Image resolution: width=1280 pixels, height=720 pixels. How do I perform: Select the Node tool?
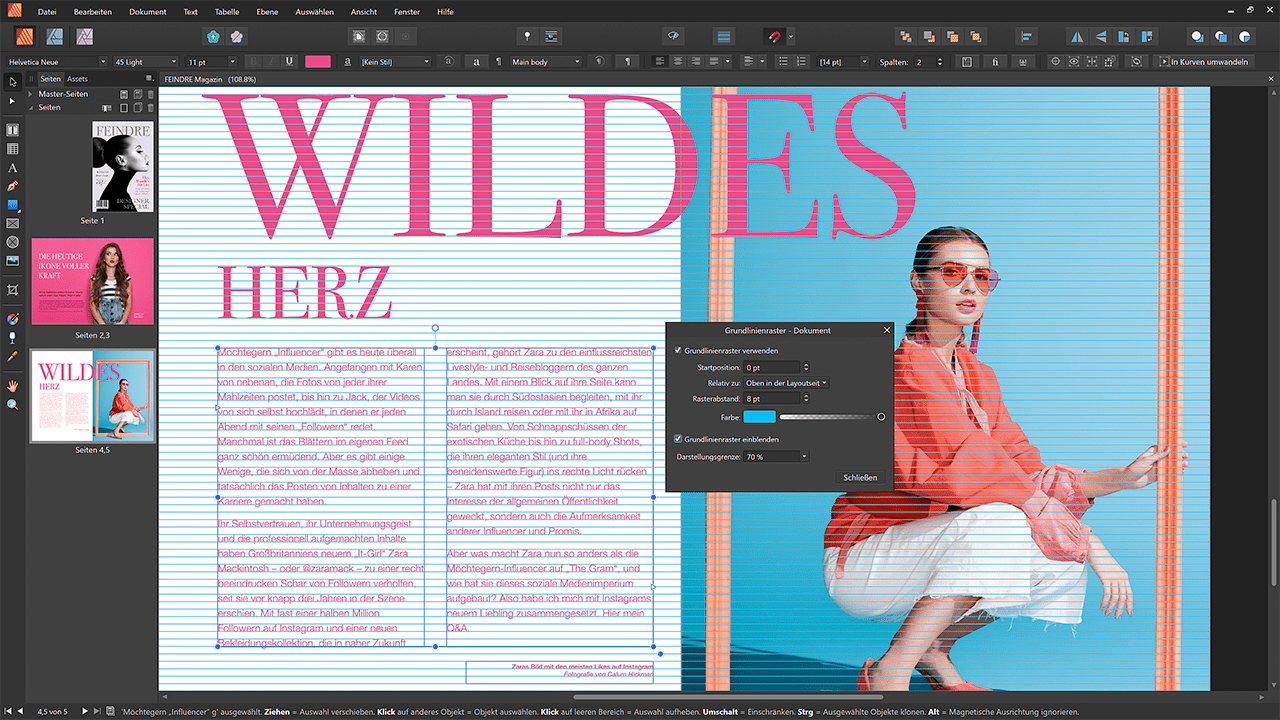coord(12,101)
